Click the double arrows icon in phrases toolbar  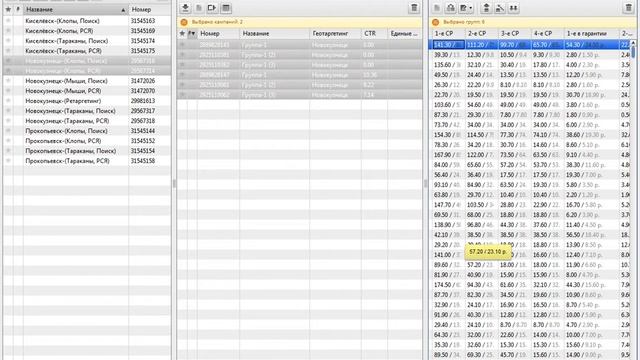513,8
